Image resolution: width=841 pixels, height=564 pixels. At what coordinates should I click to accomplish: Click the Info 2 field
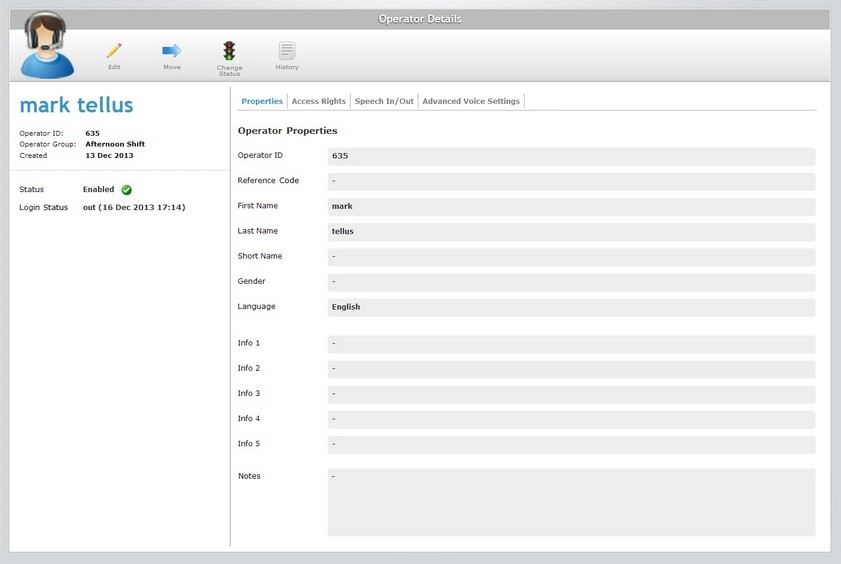[x=571, y=369]
